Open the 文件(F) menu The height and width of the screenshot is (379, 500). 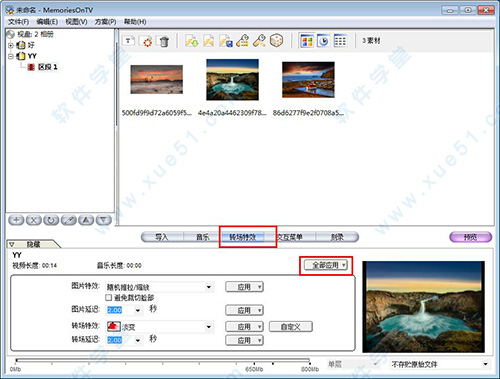pyautogui.click(x=18, y=22)
